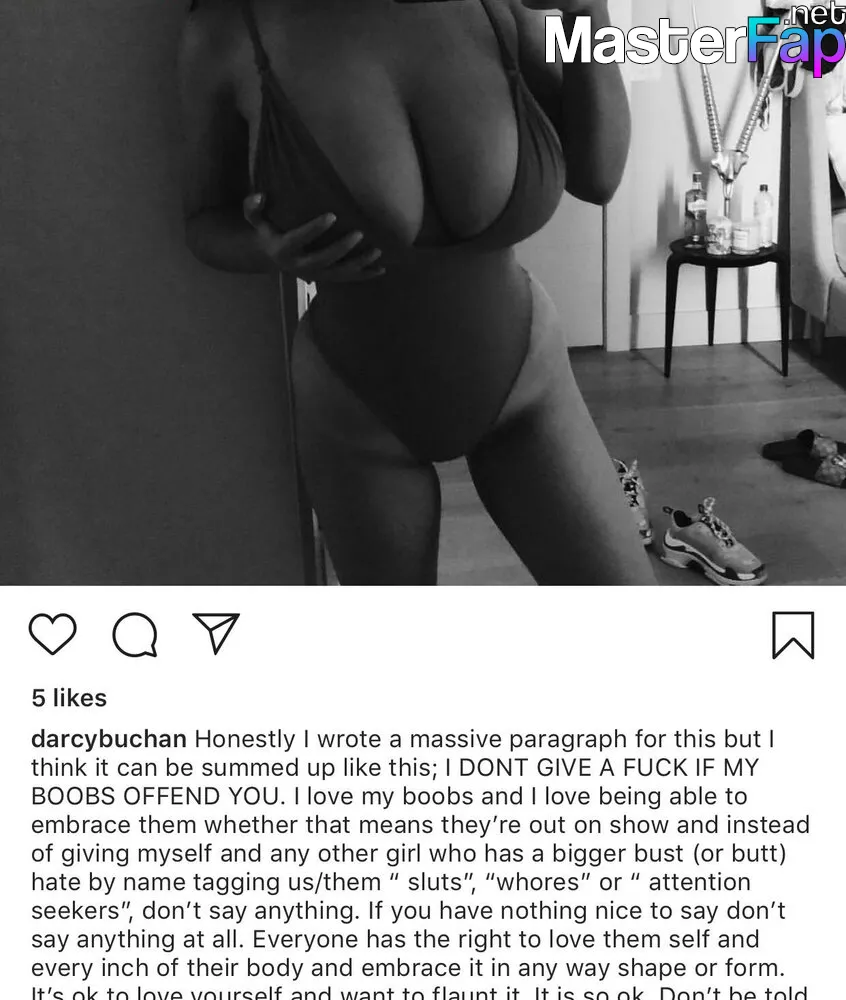Viewport: 846px width, 1000px height.
Task: Save the post using the bookmark icon
Action: 793,635
